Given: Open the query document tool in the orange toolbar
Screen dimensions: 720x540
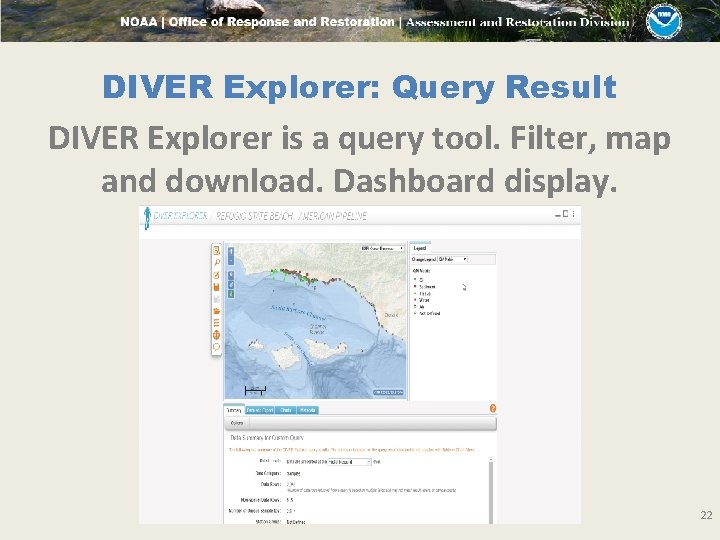Looking at the screenshot, I should [216, 251].
